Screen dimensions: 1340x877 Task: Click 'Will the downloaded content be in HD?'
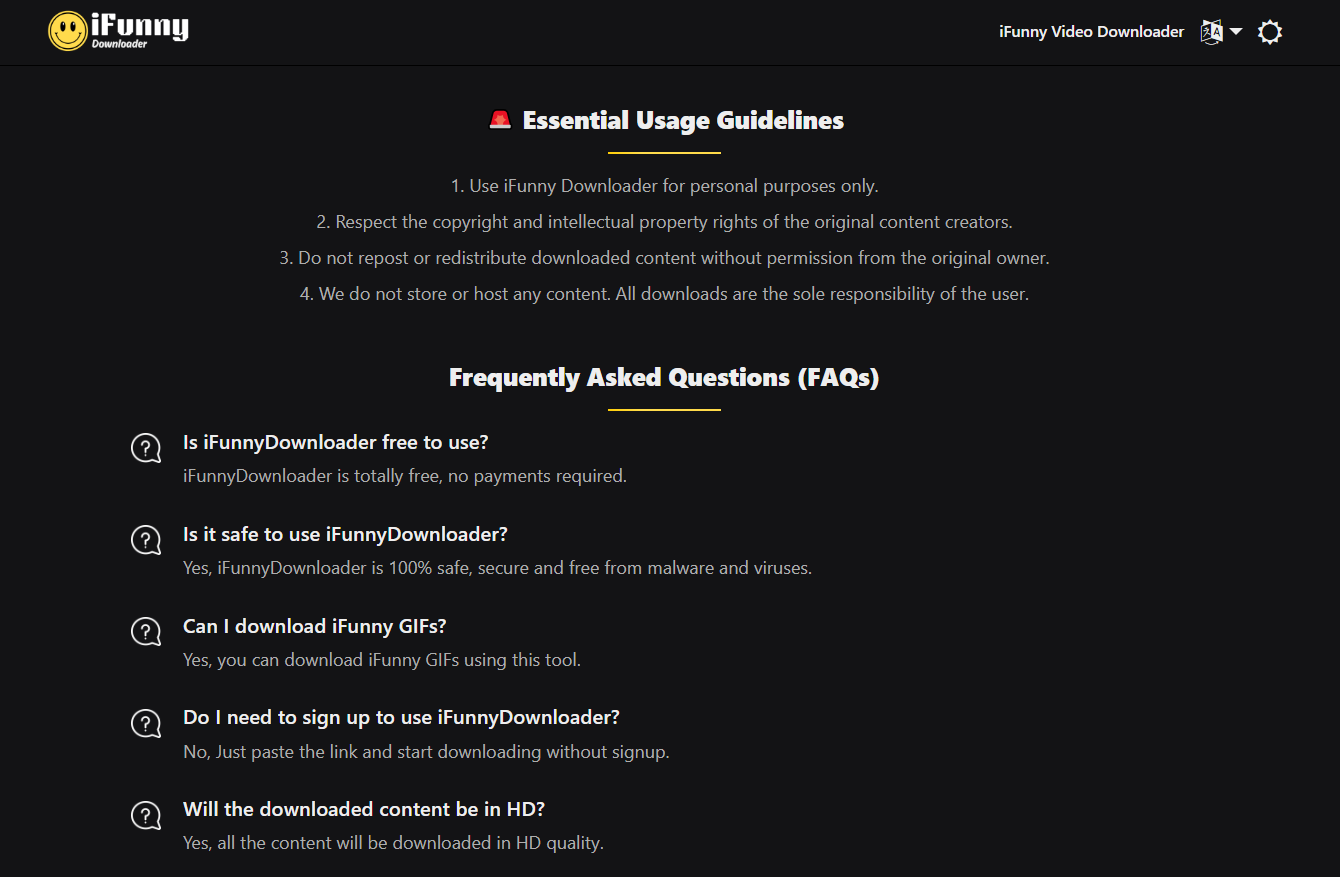click(364, 809)
